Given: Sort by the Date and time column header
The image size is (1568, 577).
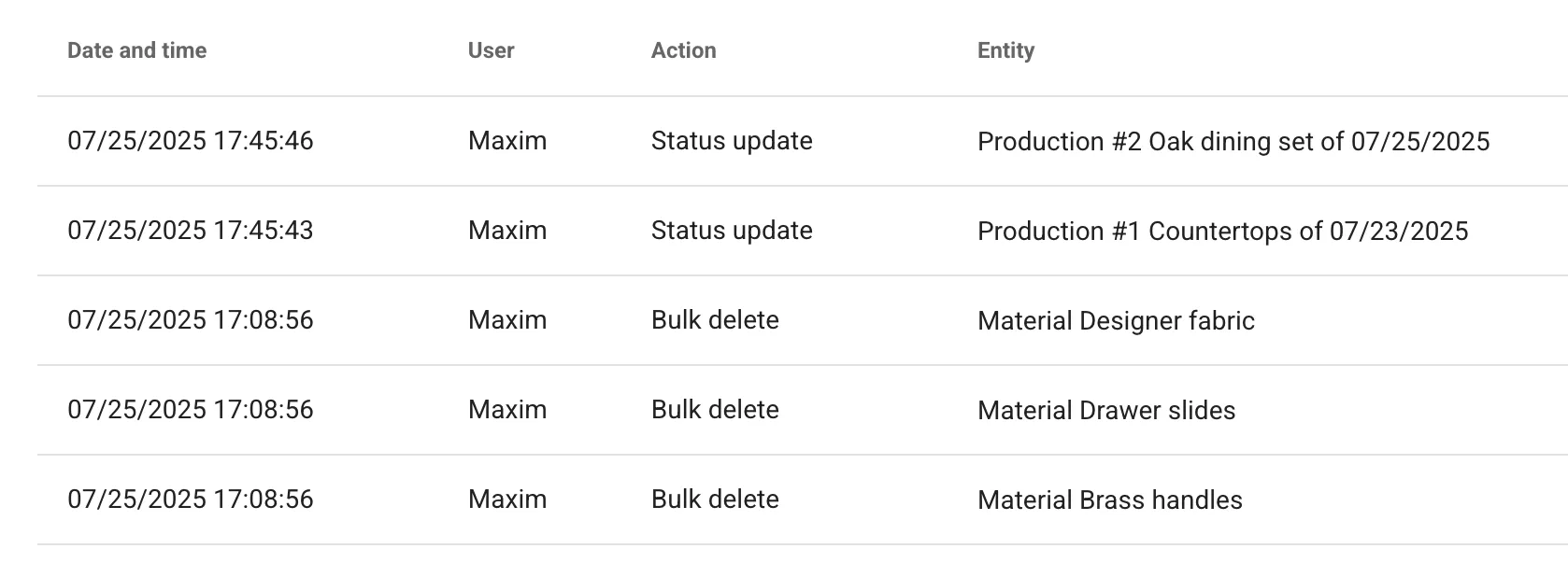Looking at the screenshot, I should pyautogui.click(x=137, y=50).
